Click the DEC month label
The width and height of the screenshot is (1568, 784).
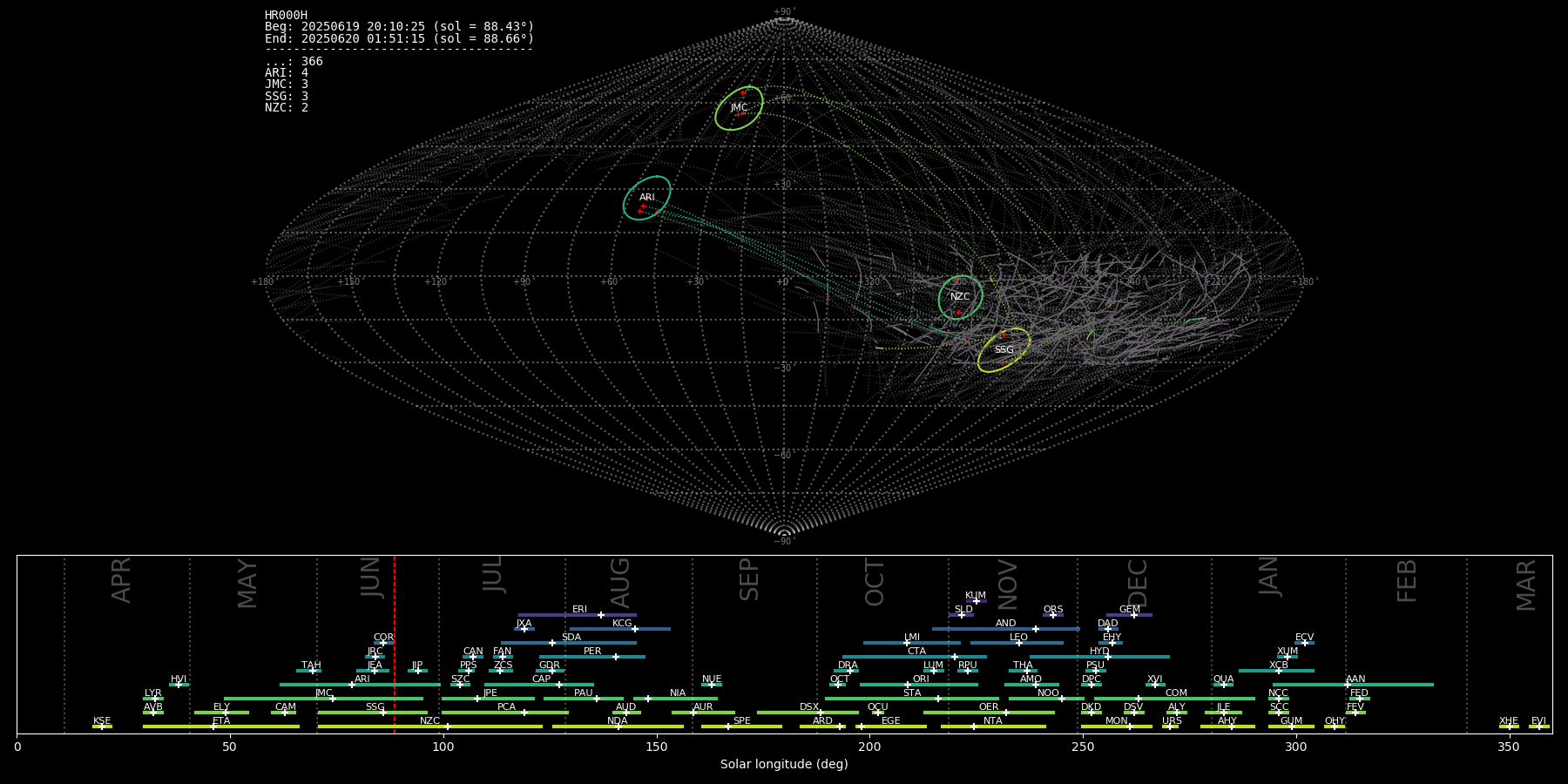(x=1138, y=582)
